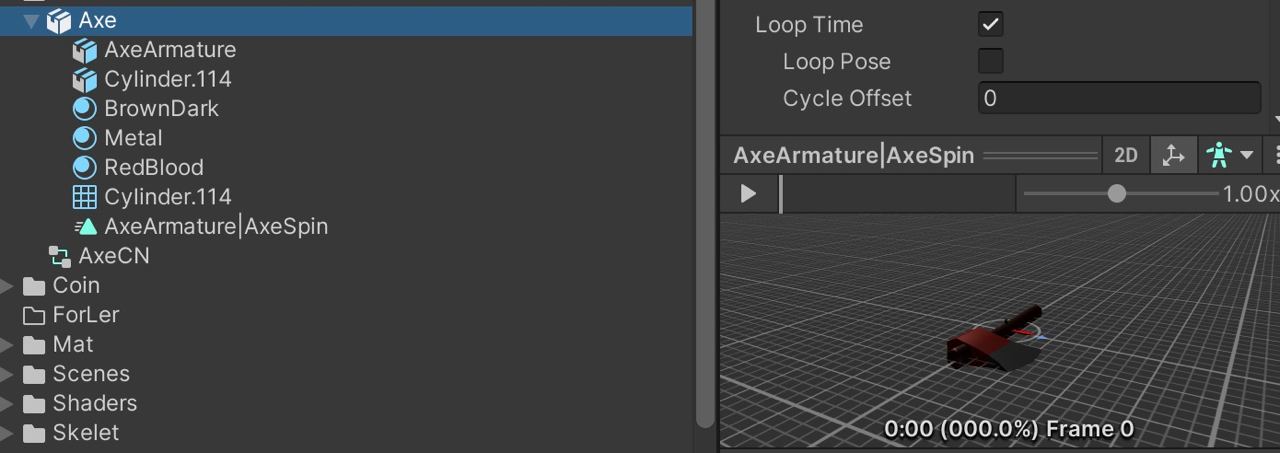Click the 1.00x speed value
The height and width of the screenshot is (453, 1280).
click(x=1250, y=193)
